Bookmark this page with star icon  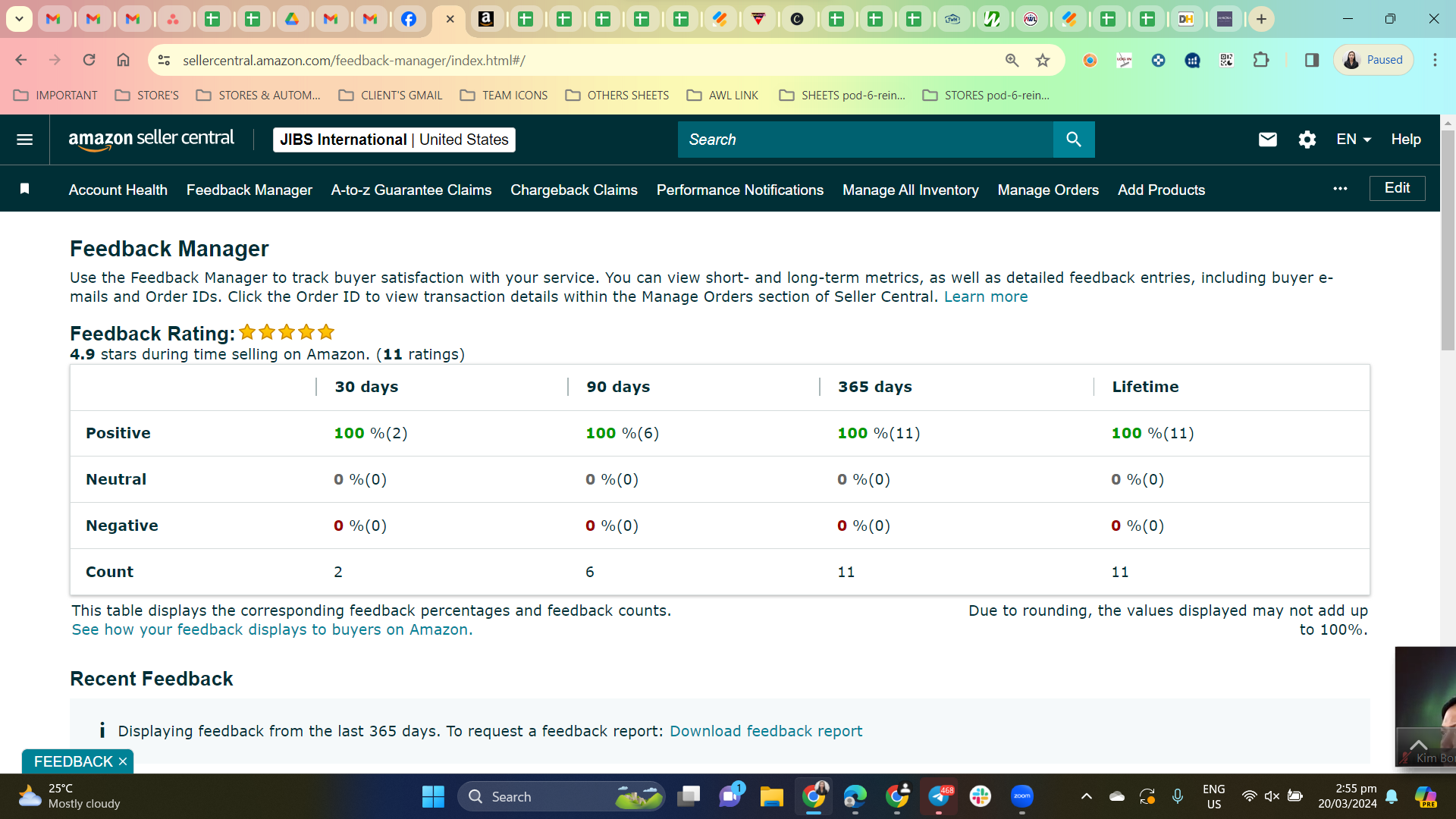1043,60
